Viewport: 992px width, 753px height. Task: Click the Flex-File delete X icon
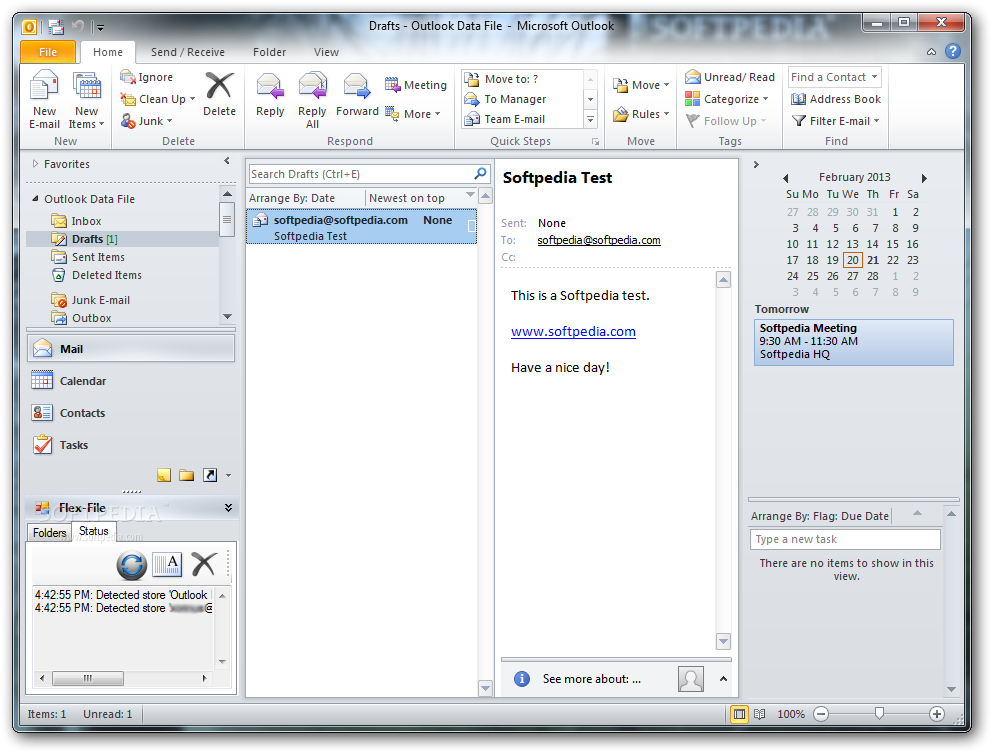tap(204, 564)
